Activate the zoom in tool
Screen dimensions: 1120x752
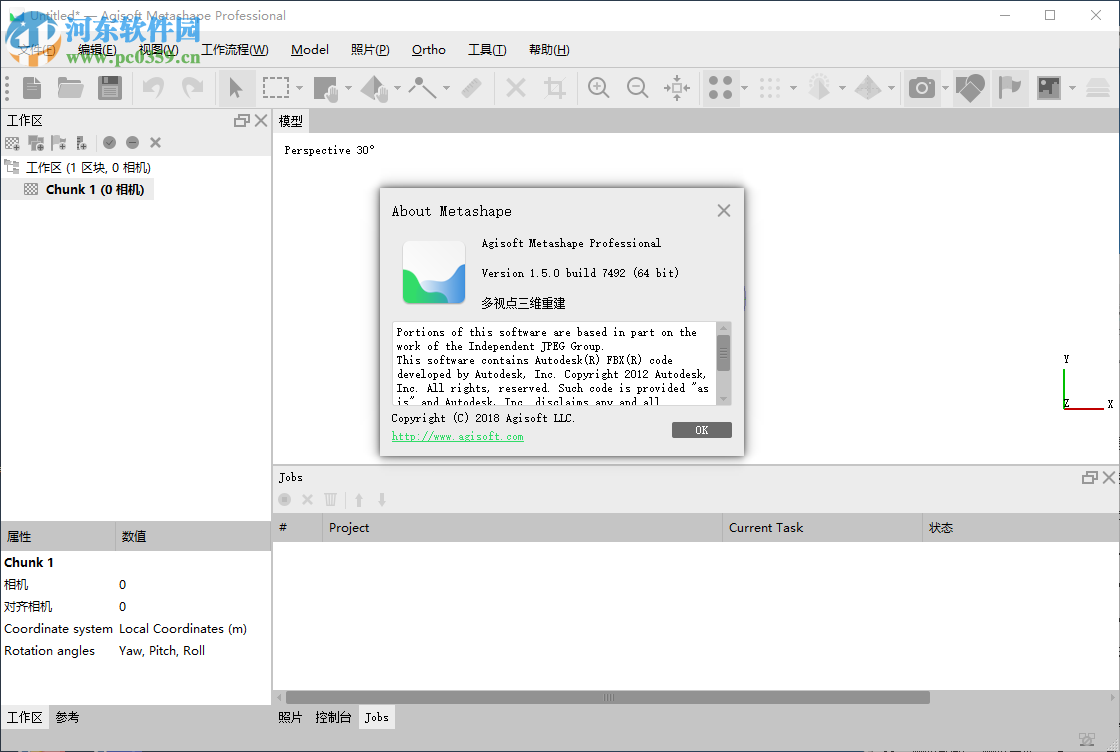[x=598, y=88]
